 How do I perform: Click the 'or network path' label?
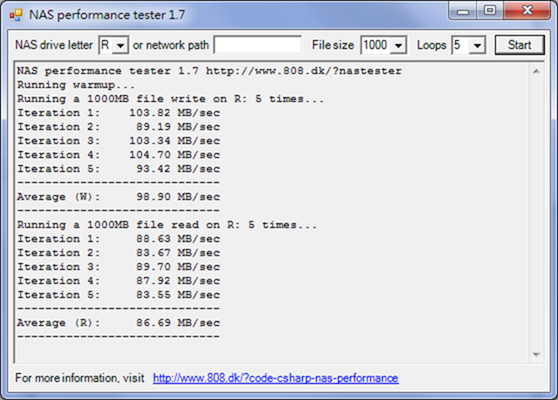171,45
